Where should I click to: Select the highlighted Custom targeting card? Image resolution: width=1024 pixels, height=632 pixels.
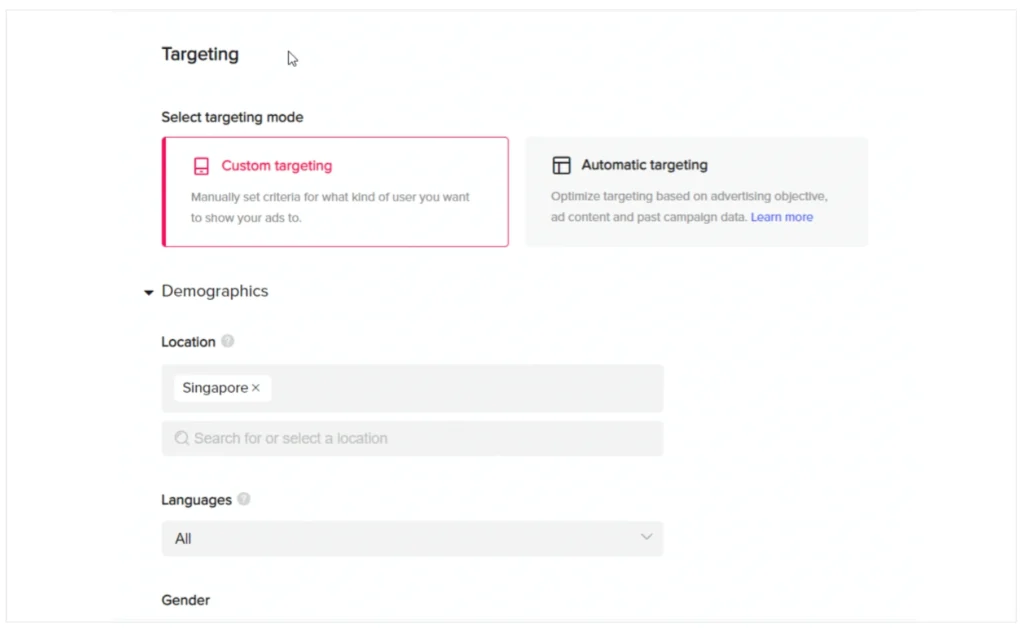[335, 190]
